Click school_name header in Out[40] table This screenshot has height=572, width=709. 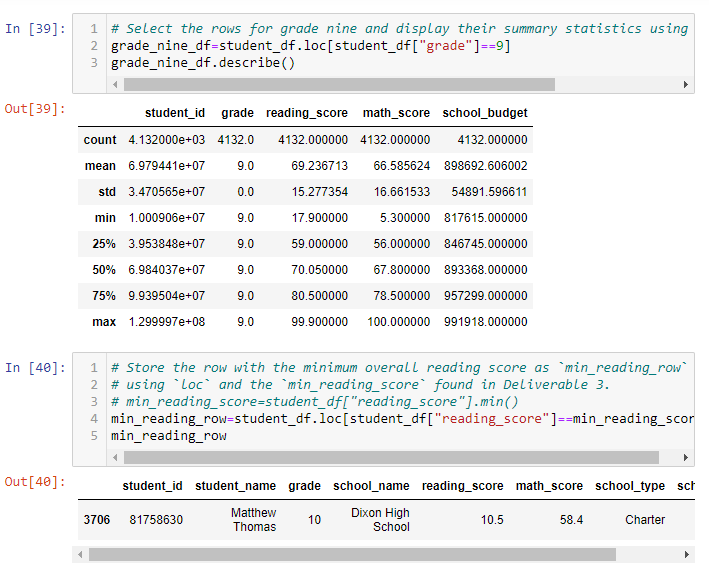(371, 486)
